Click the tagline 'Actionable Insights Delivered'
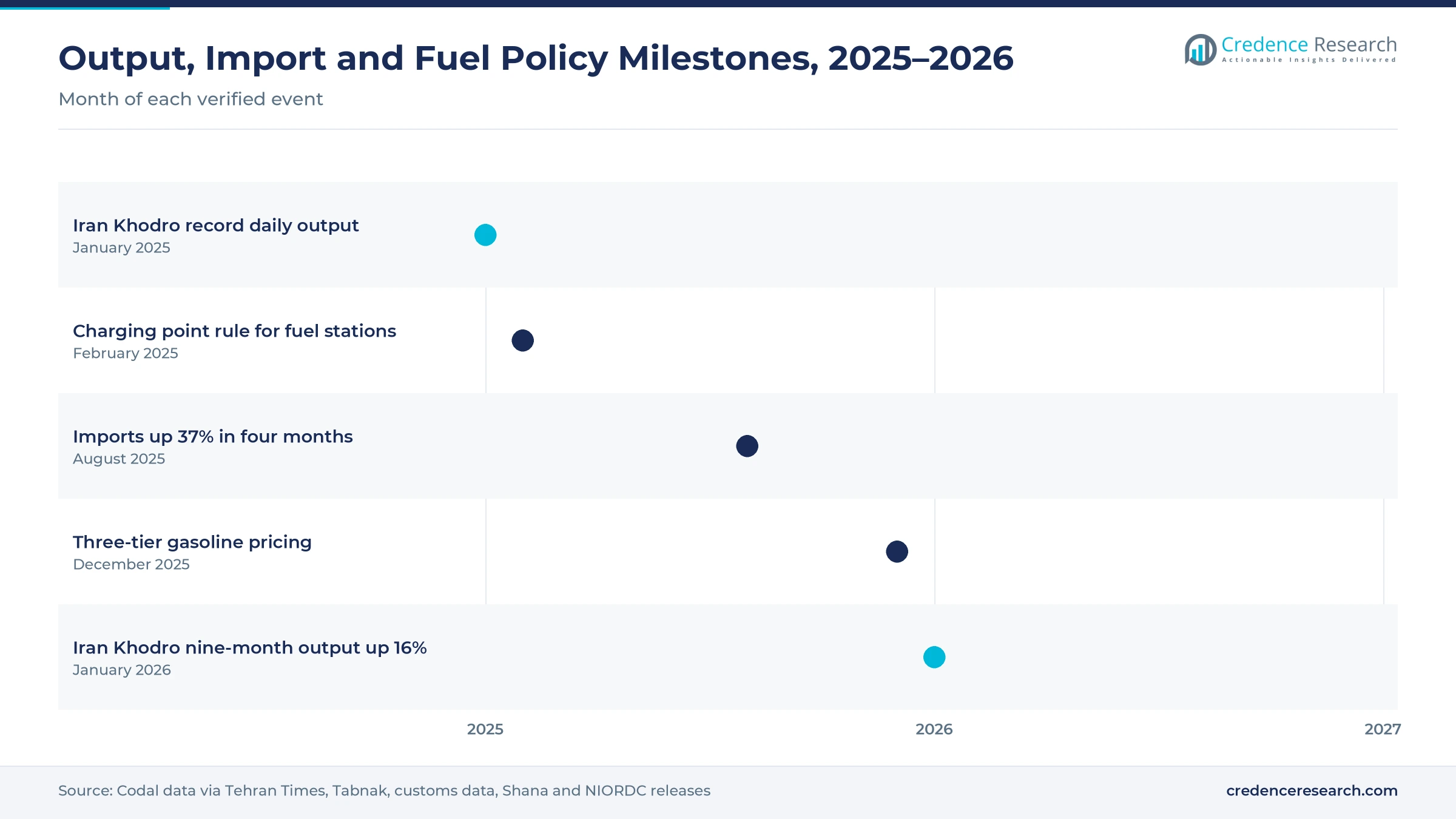The width and height of the screenshot is (1456, 819). coord(1309,60)
